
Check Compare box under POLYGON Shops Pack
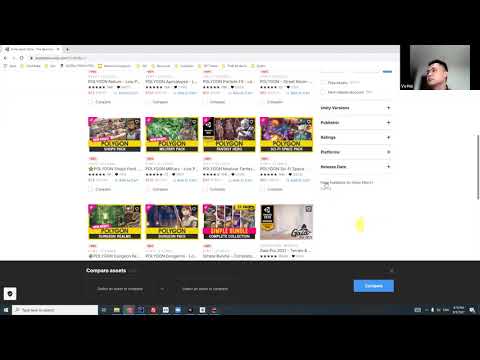click(x=90, y=189)
